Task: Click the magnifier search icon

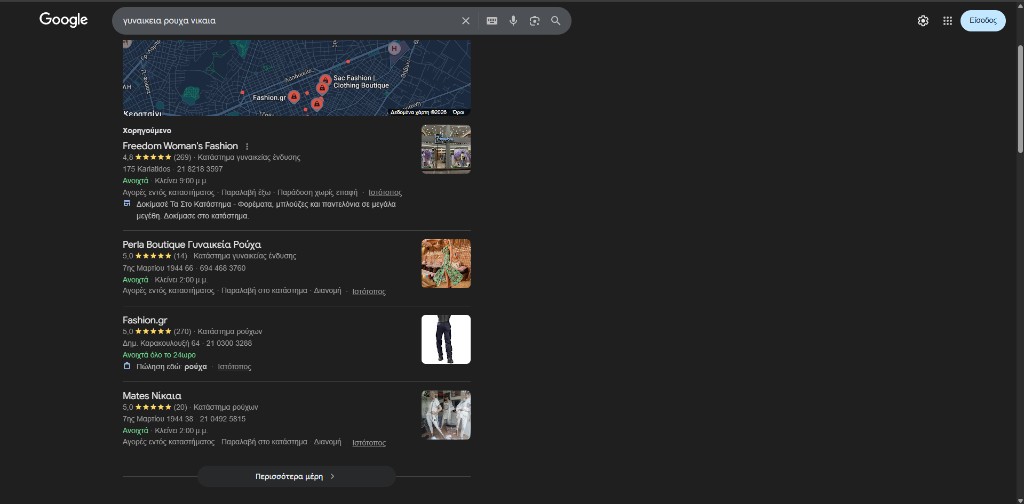Action: (556, 21)
